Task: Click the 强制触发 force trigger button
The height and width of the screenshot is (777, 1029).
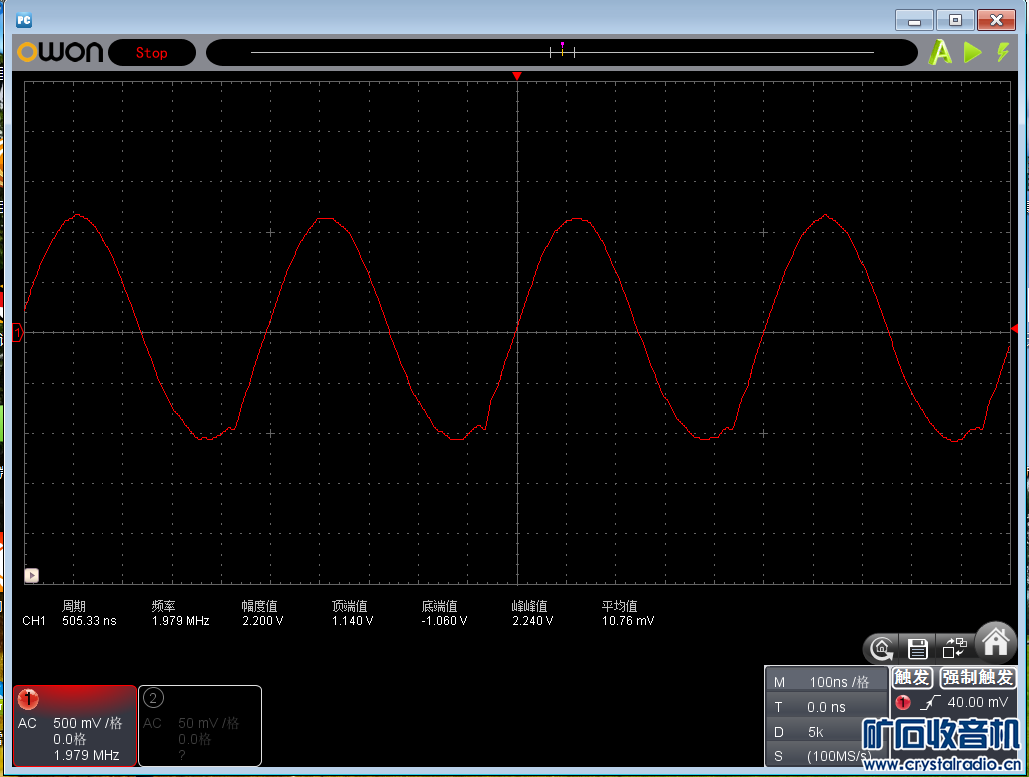Action: [978, 678]
